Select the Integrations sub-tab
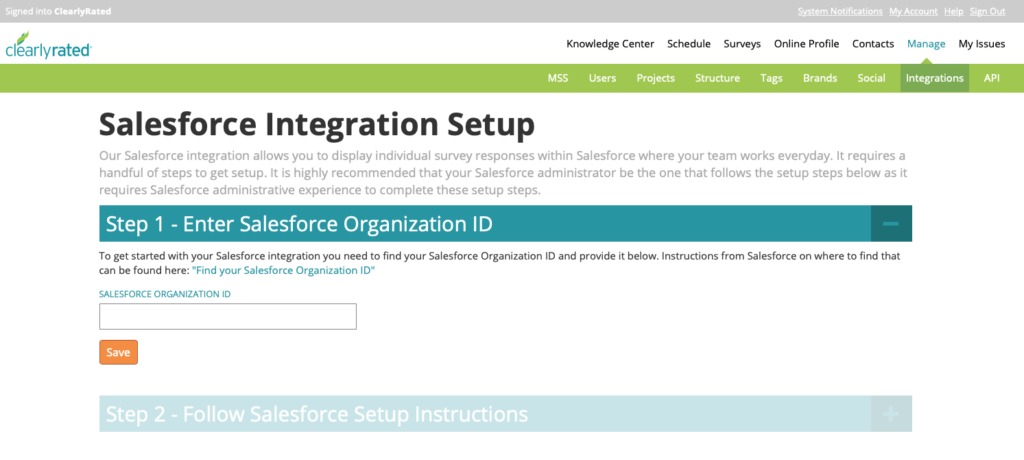This screenshot has width=1024, height=460. click(935, 78)
